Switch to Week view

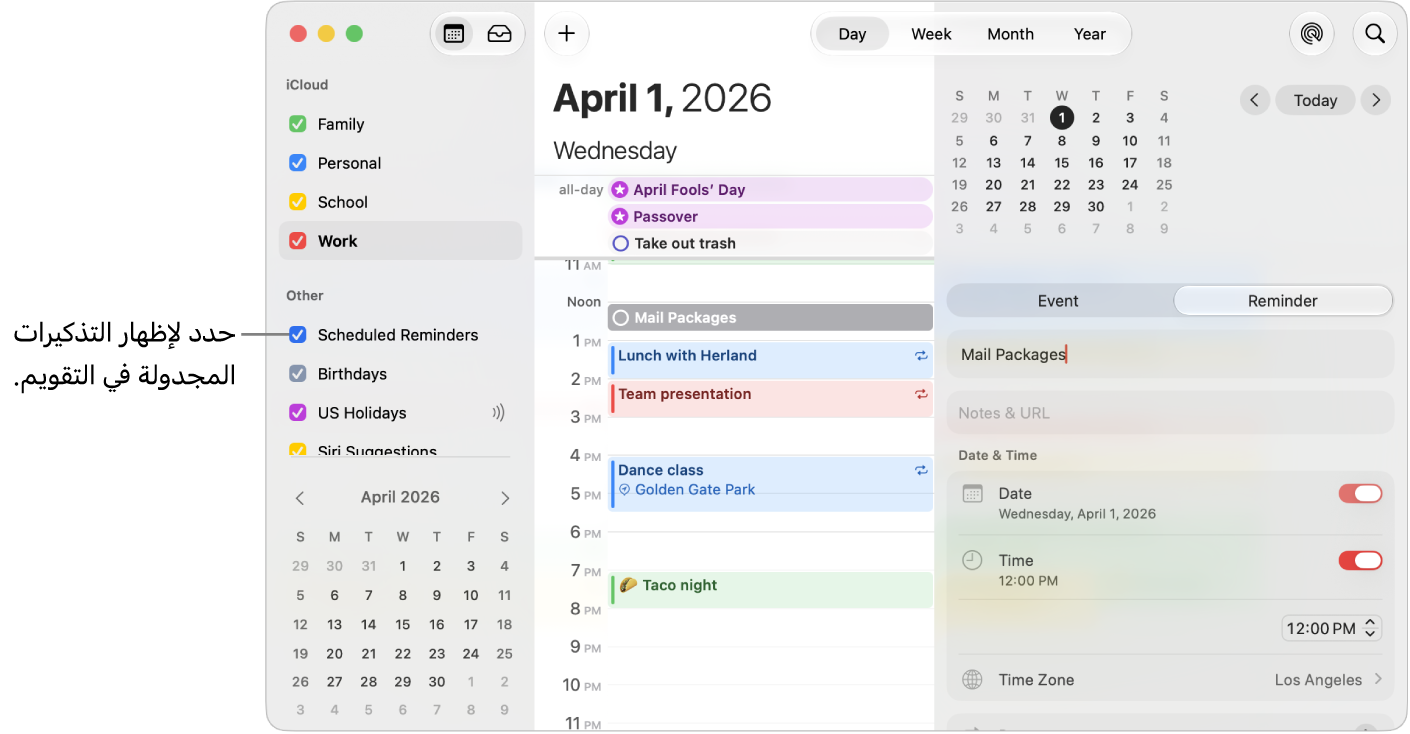(x=931, y=34)
